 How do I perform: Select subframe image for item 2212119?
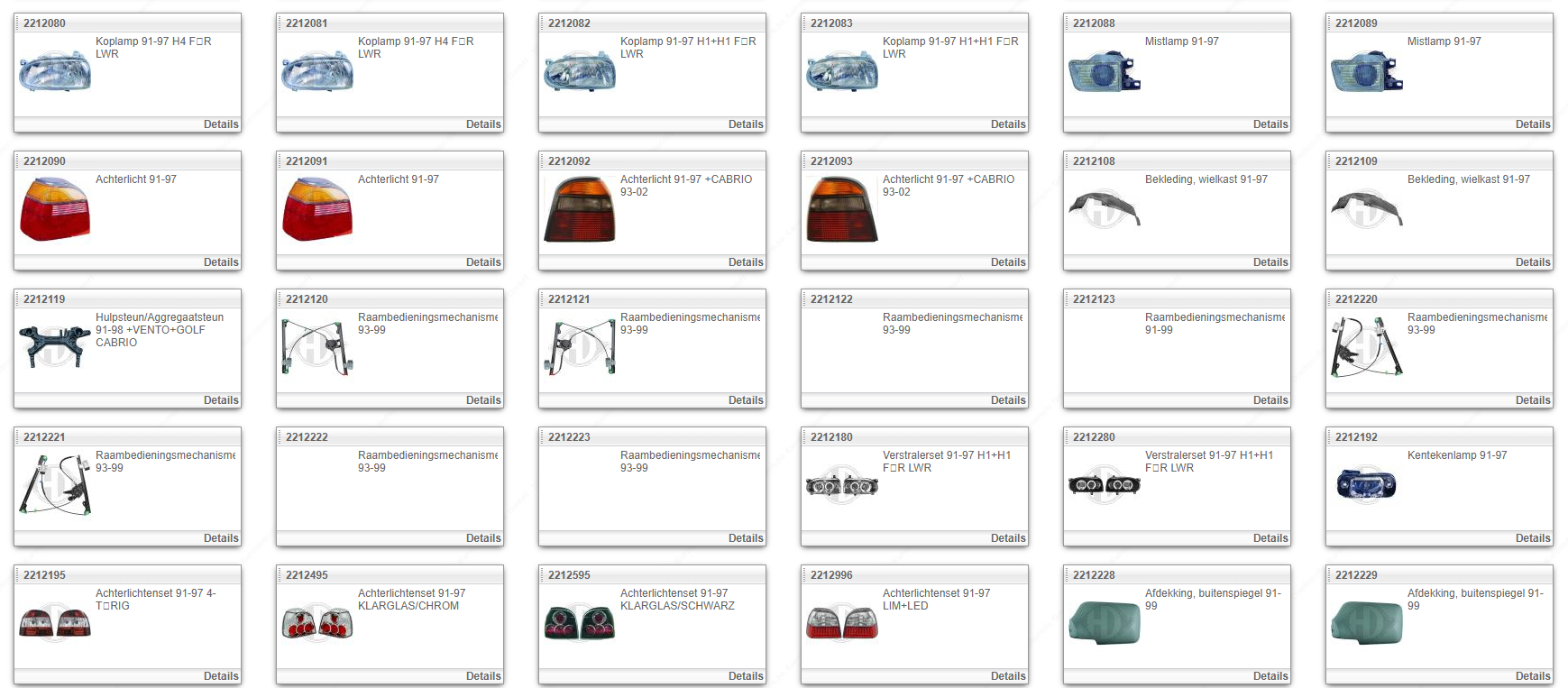(x=55, y=347)
